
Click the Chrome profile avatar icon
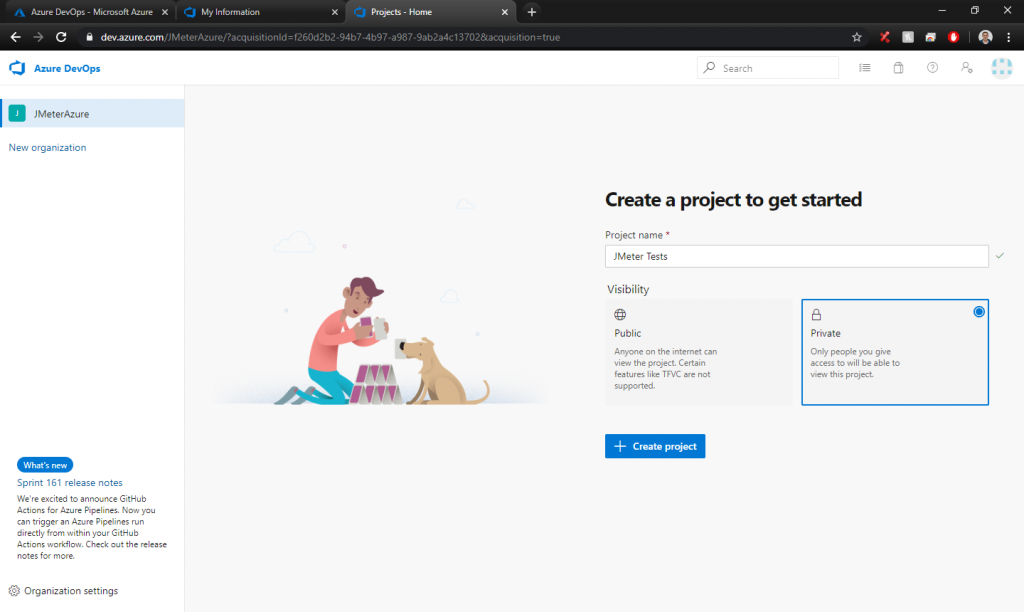[985, 37]
